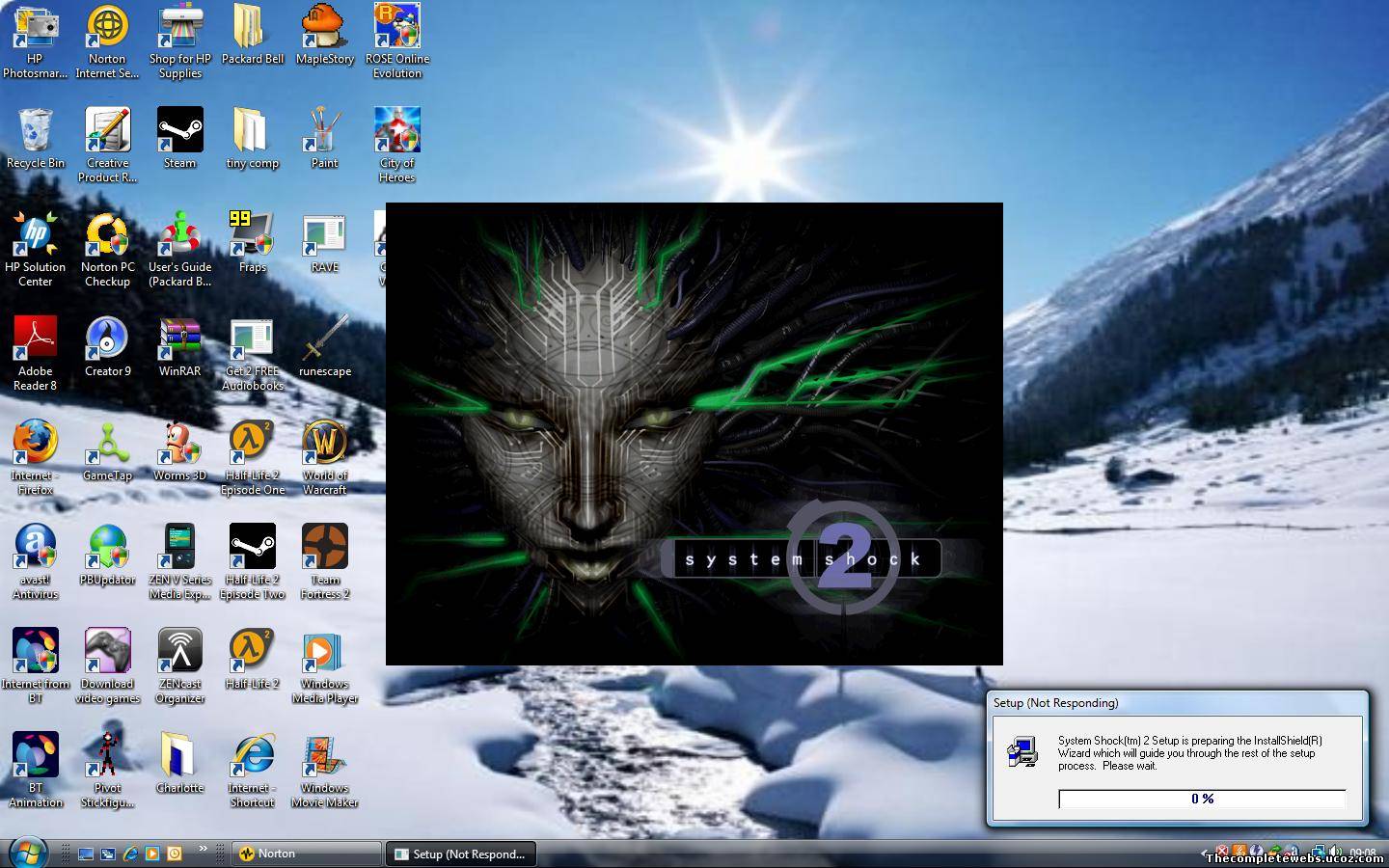
Task: Click the "Please wait." message text in Setup
Action: (1130, 766)
